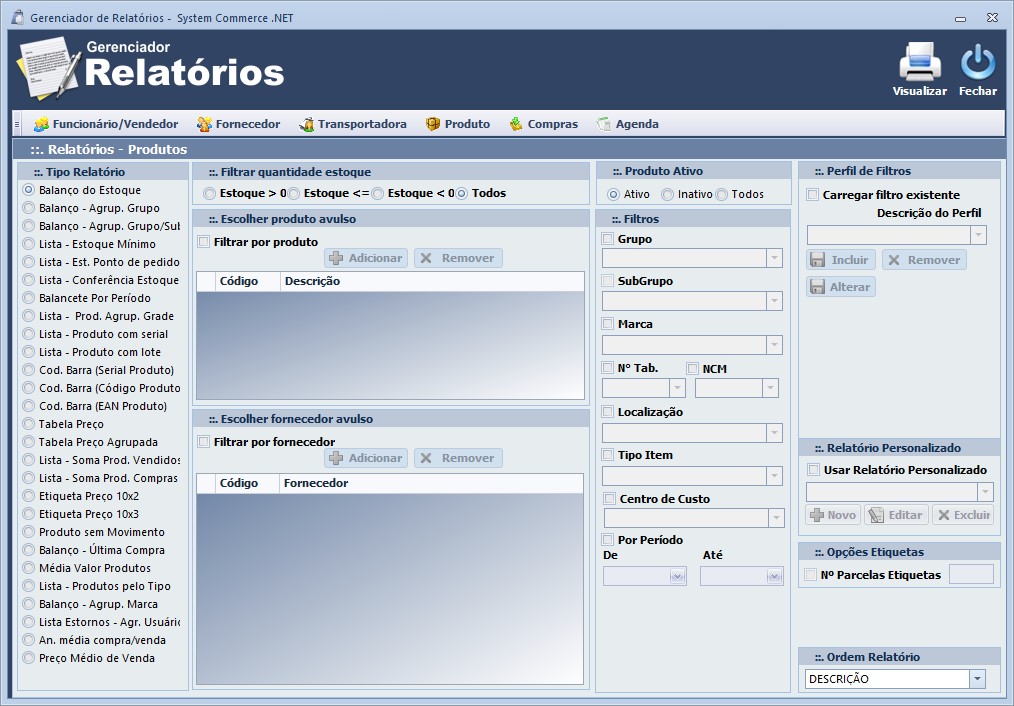The image size is (1014, 706).
Task: Select the Estoque > 0 radio option
Action: [x=209, y=194]
